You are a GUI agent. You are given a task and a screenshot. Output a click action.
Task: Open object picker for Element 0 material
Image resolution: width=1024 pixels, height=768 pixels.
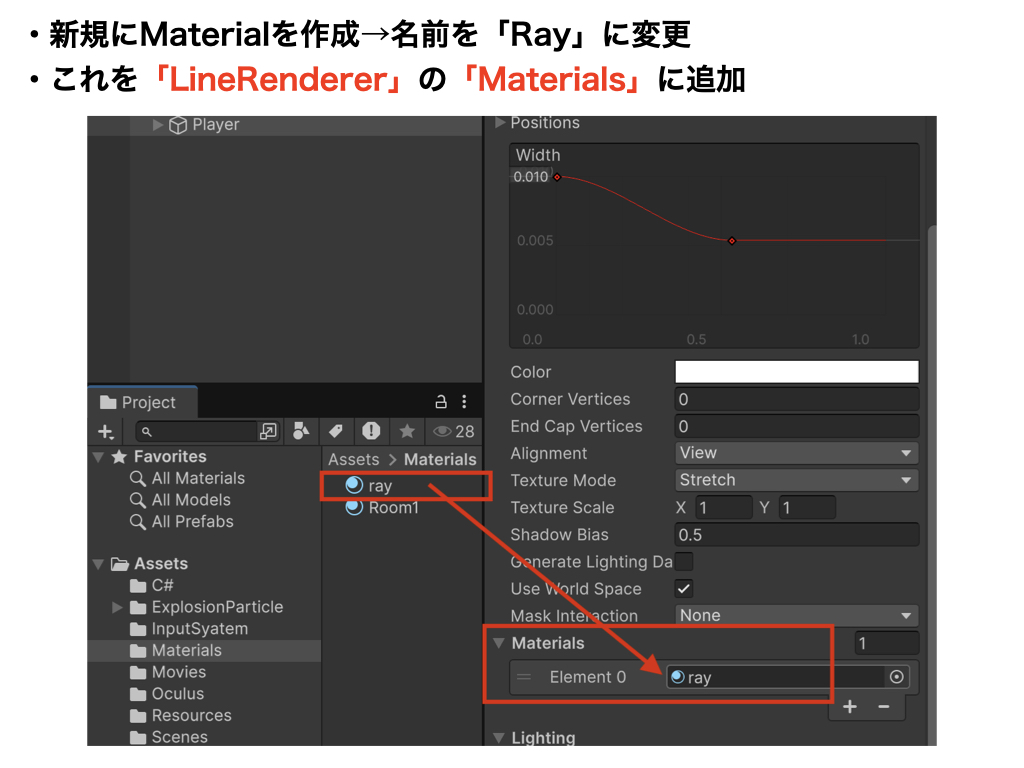[896, 677]
